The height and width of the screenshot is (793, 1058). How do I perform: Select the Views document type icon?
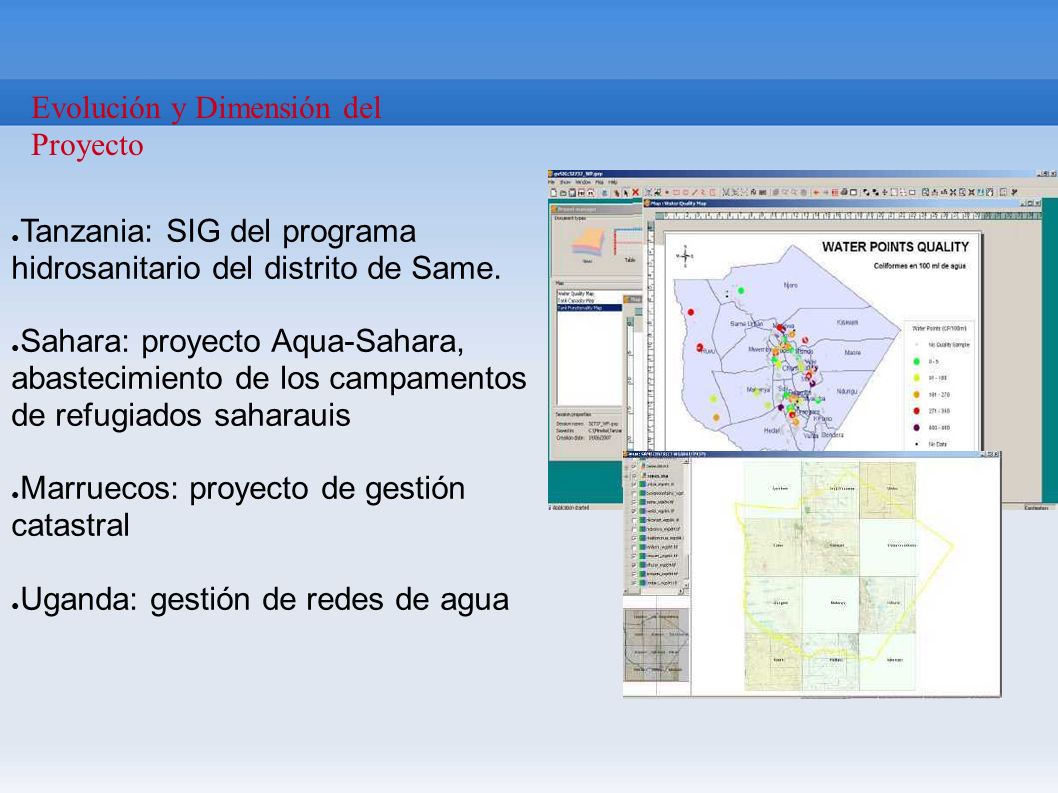point(588,246)
